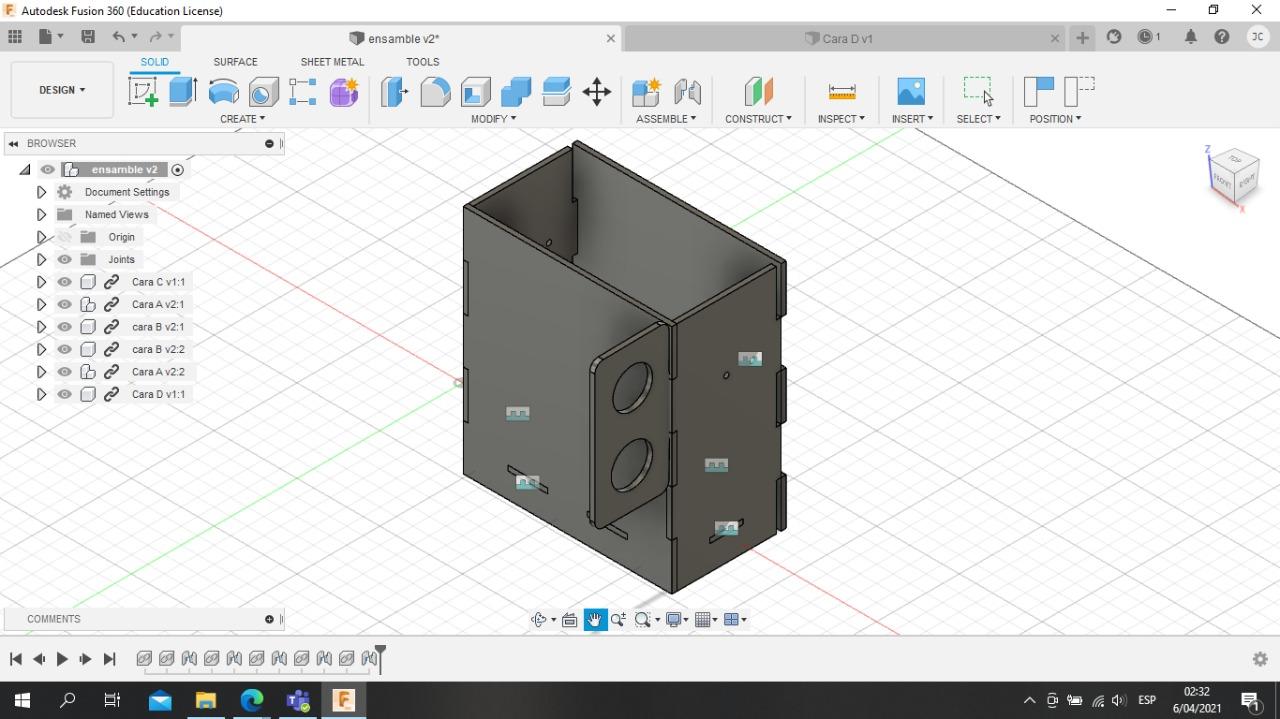Select the Create Sketch tool
Viewport: 1280px width, 719px height.
point(143,92)
